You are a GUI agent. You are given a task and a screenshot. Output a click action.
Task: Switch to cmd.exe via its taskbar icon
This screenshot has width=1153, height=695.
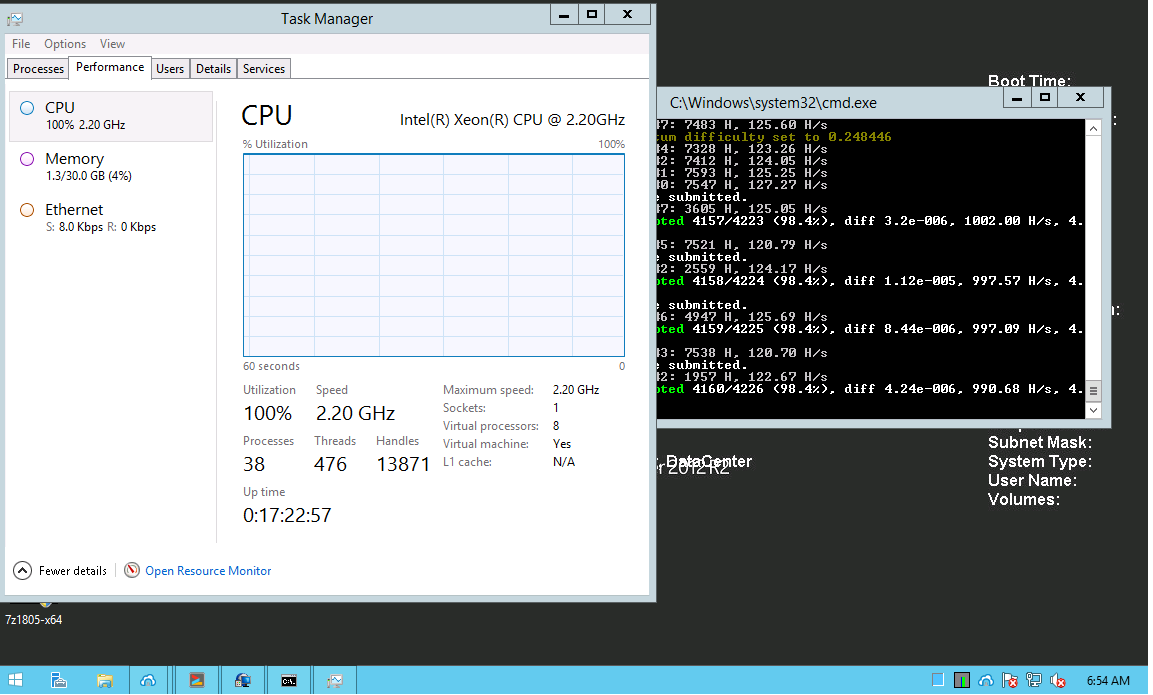click(288, 680)
